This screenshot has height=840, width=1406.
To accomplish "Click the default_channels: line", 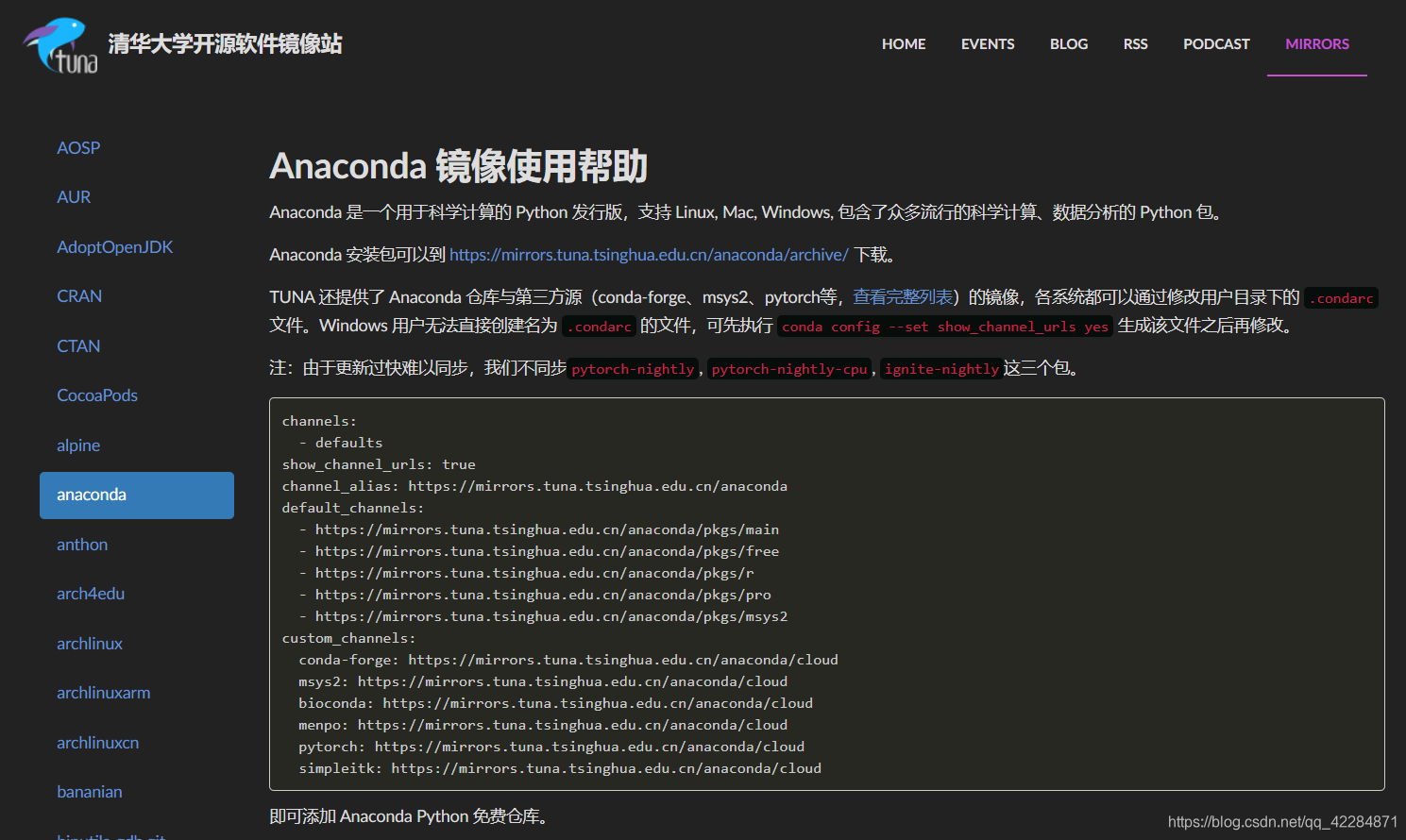I will coord(353,508).
